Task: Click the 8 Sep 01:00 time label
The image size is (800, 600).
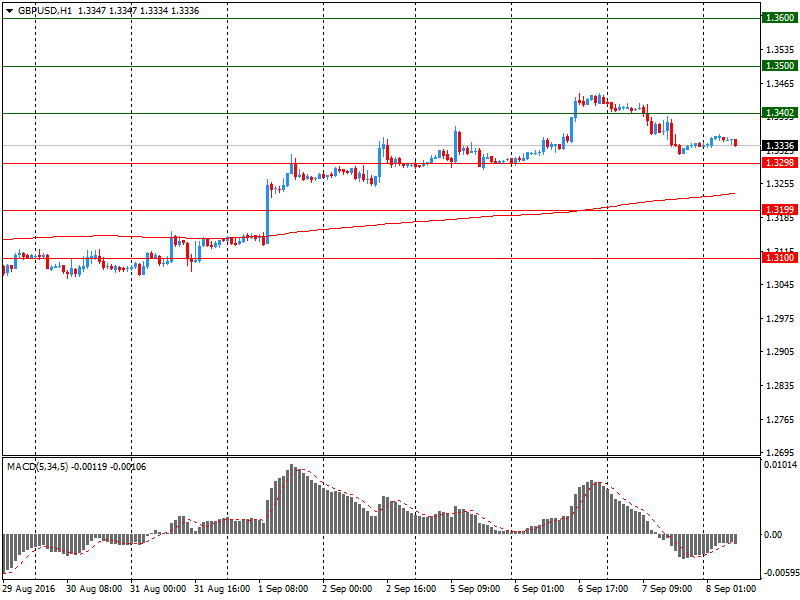Action: point(731,589)
